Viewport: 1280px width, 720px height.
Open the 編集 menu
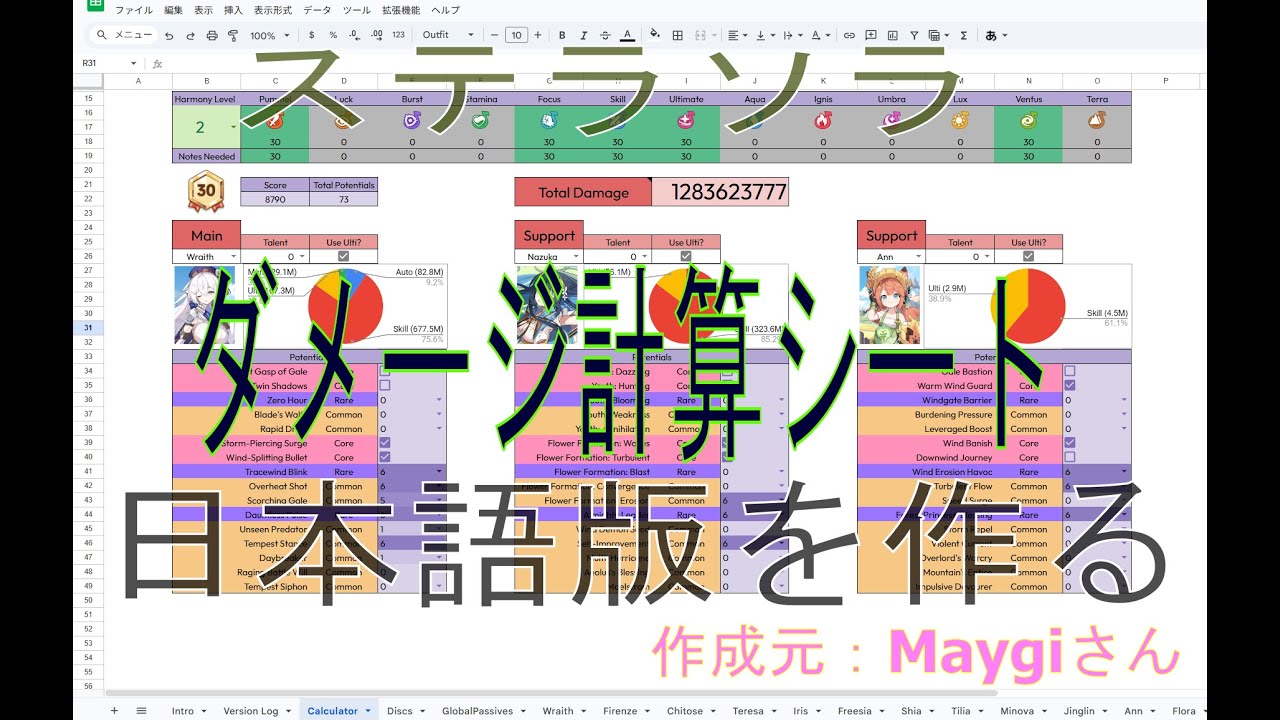point(173,10)
